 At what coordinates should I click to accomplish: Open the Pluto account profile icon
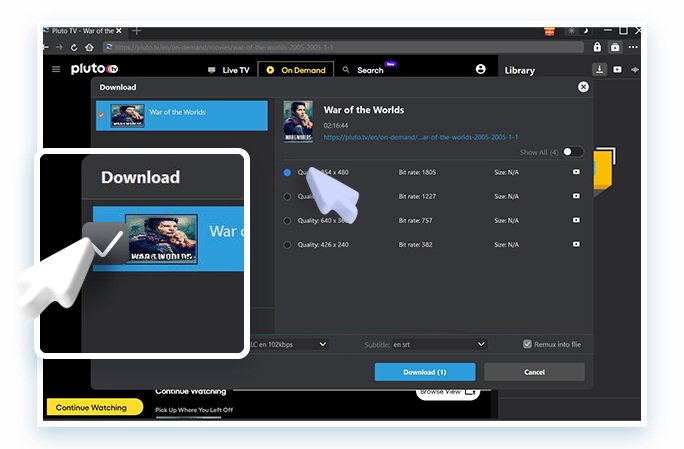[x=480, y=69]
